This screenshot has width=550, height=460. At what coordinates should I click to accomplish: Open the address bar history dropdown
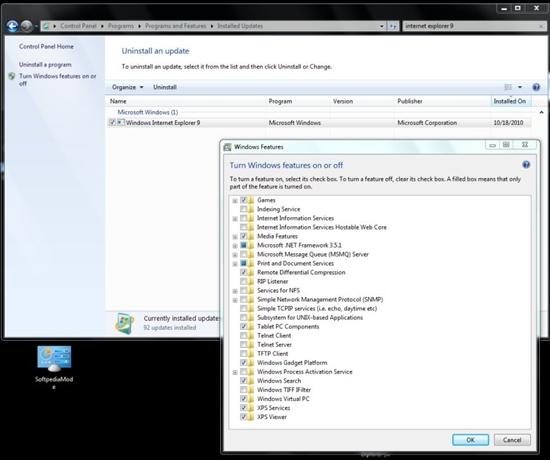382,26
